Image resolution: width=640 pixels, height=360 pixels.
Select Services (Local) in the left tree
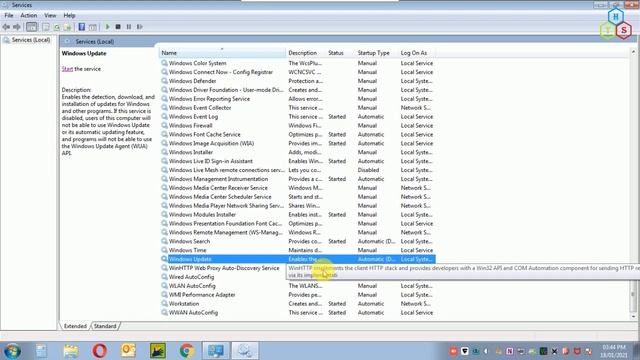pos(31,40)
